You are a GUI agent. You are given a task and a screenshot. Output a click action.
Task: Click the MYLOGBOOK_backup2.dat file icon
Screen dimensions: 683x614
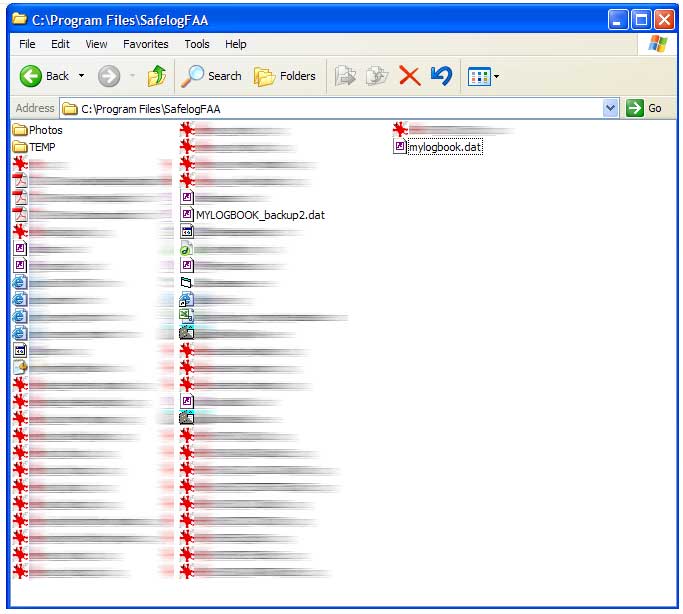186,214
